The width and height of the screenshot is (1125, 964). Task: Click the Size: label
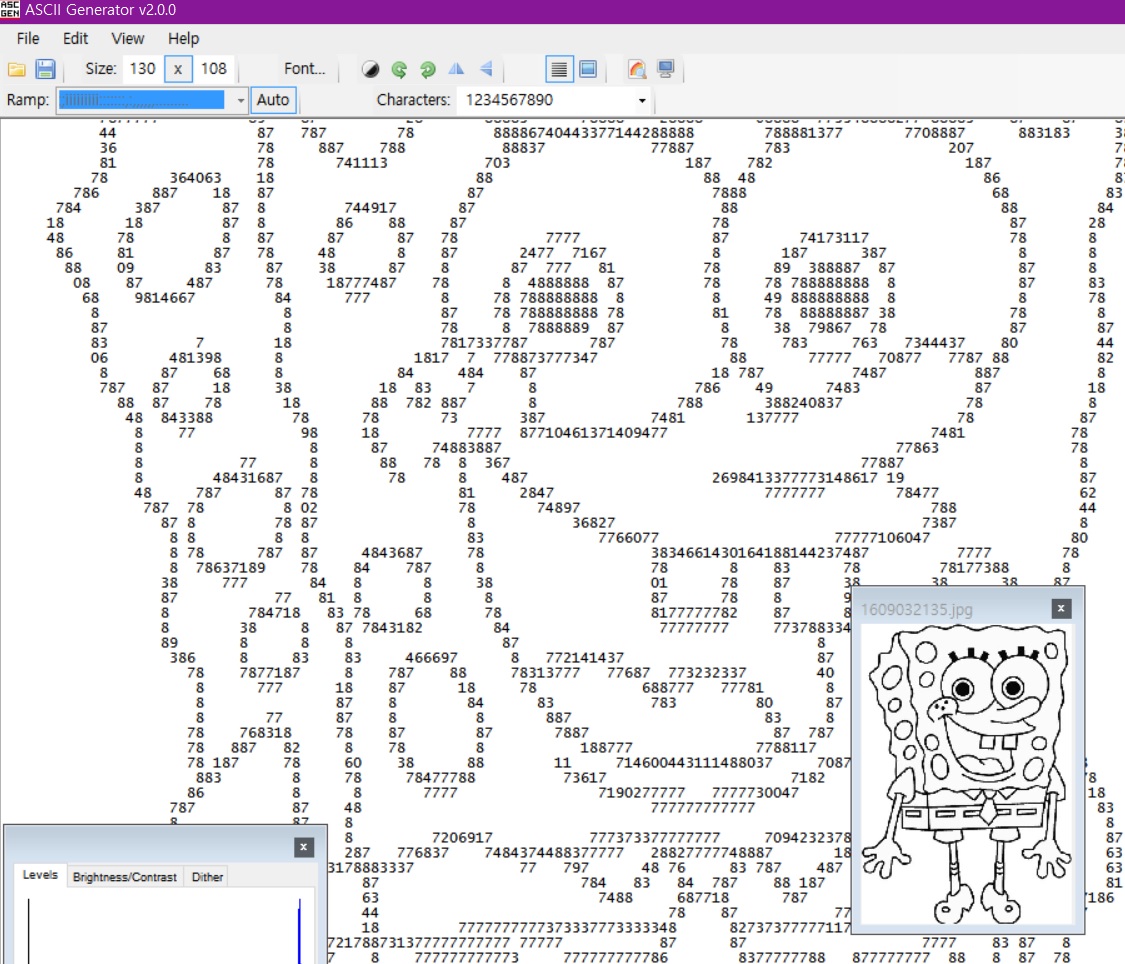[x=100, y=69]
